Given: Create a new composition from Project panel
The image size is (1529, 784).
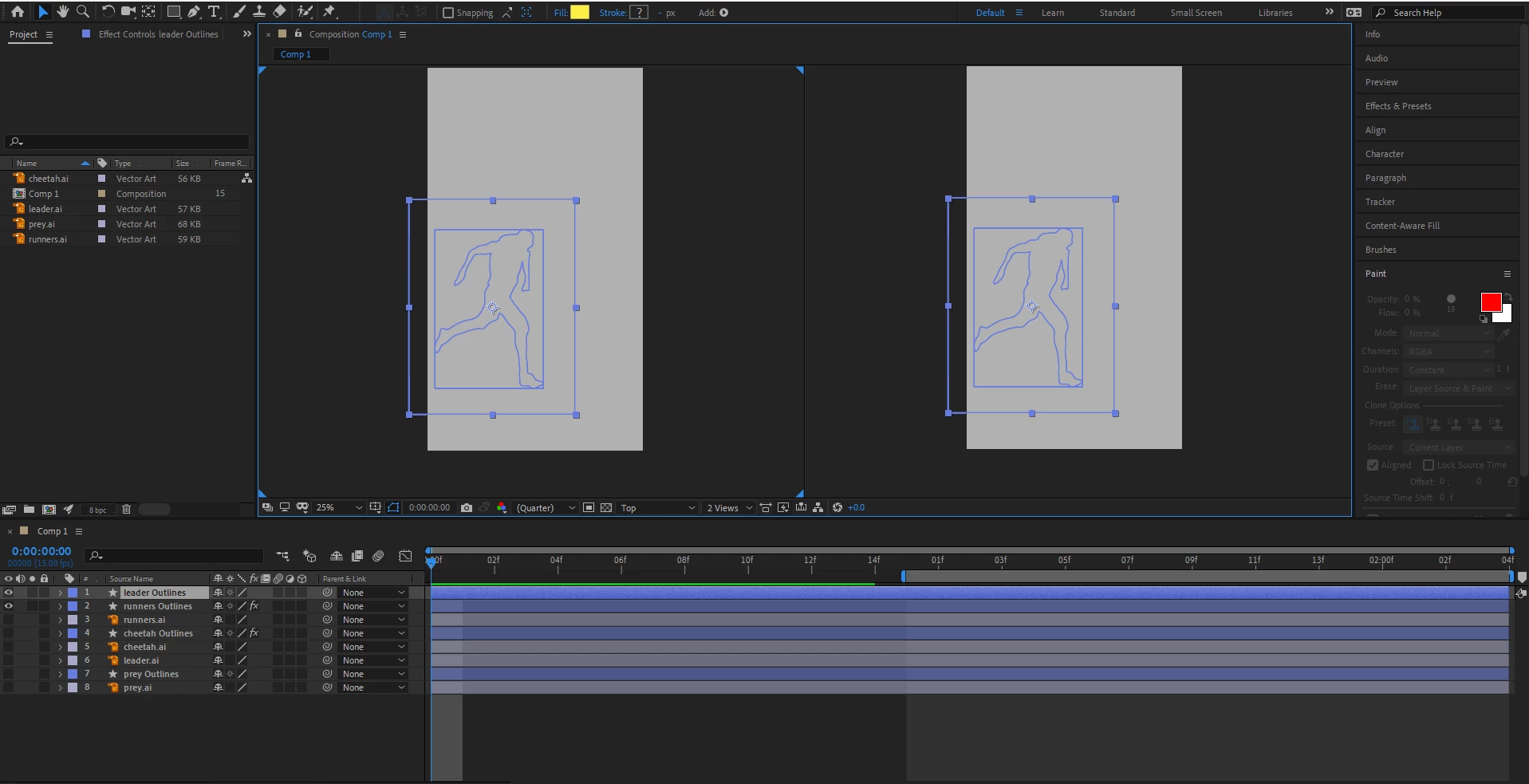Looking at the screenshot, I should pyautogui.click(x=49, y=509).
